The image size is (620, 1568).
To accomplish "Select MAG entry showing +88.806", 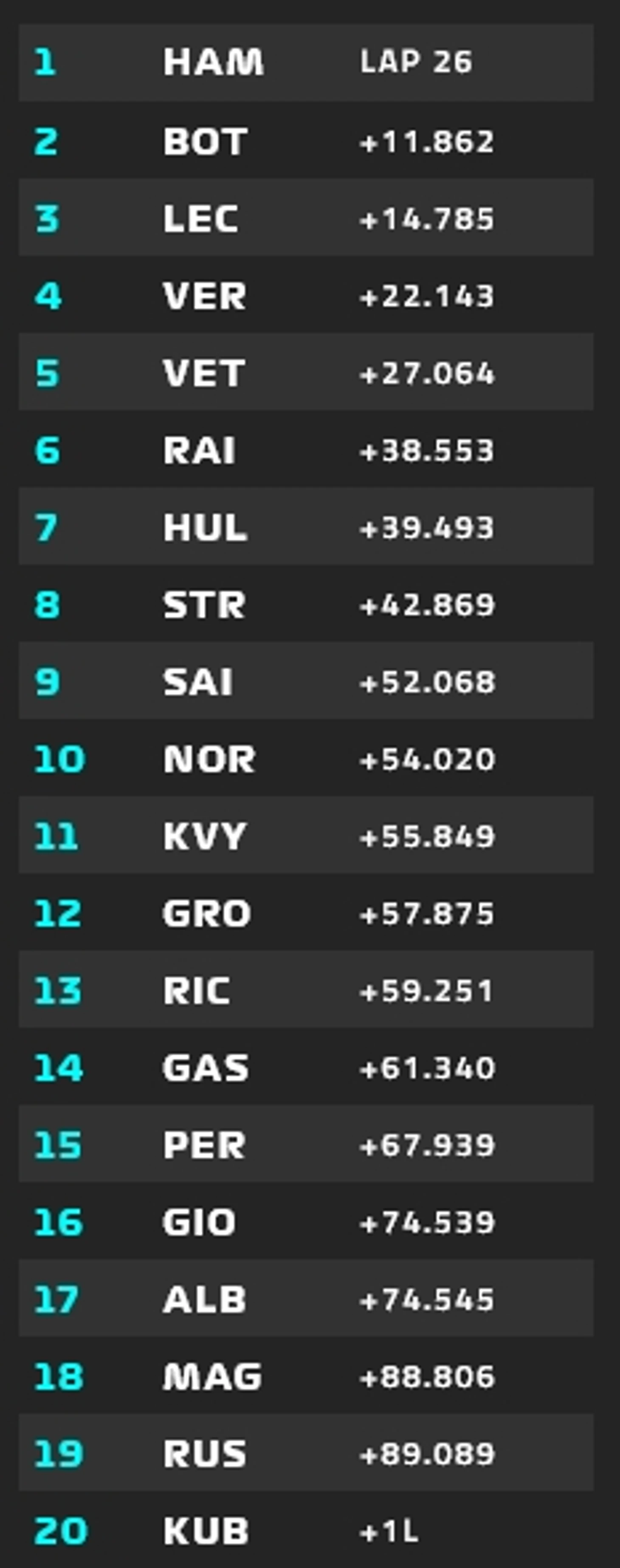I will (306, 1374).
